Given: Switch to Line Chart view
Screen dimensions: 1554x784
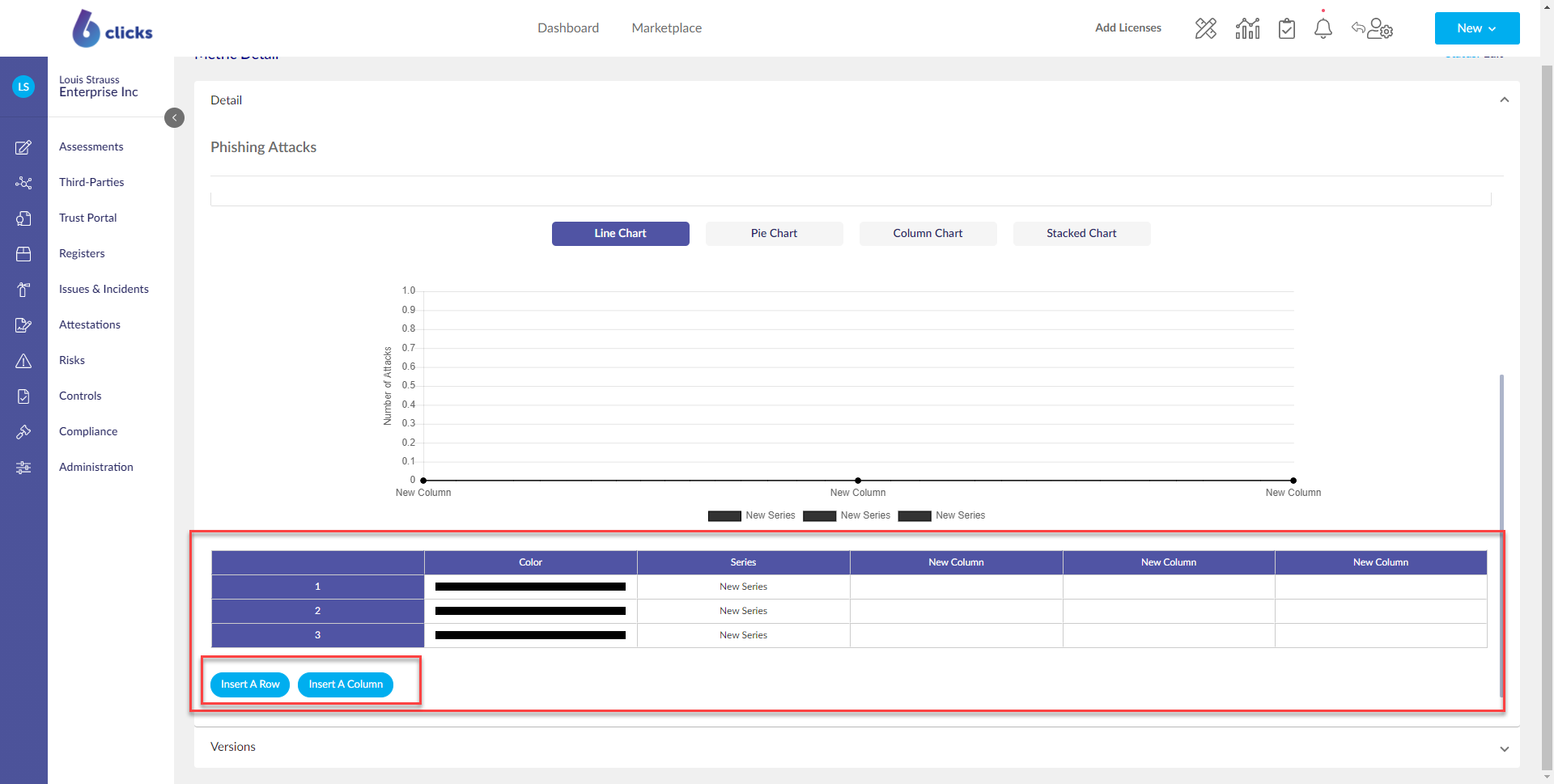Looking at the screenshot, I should [621, 234].
